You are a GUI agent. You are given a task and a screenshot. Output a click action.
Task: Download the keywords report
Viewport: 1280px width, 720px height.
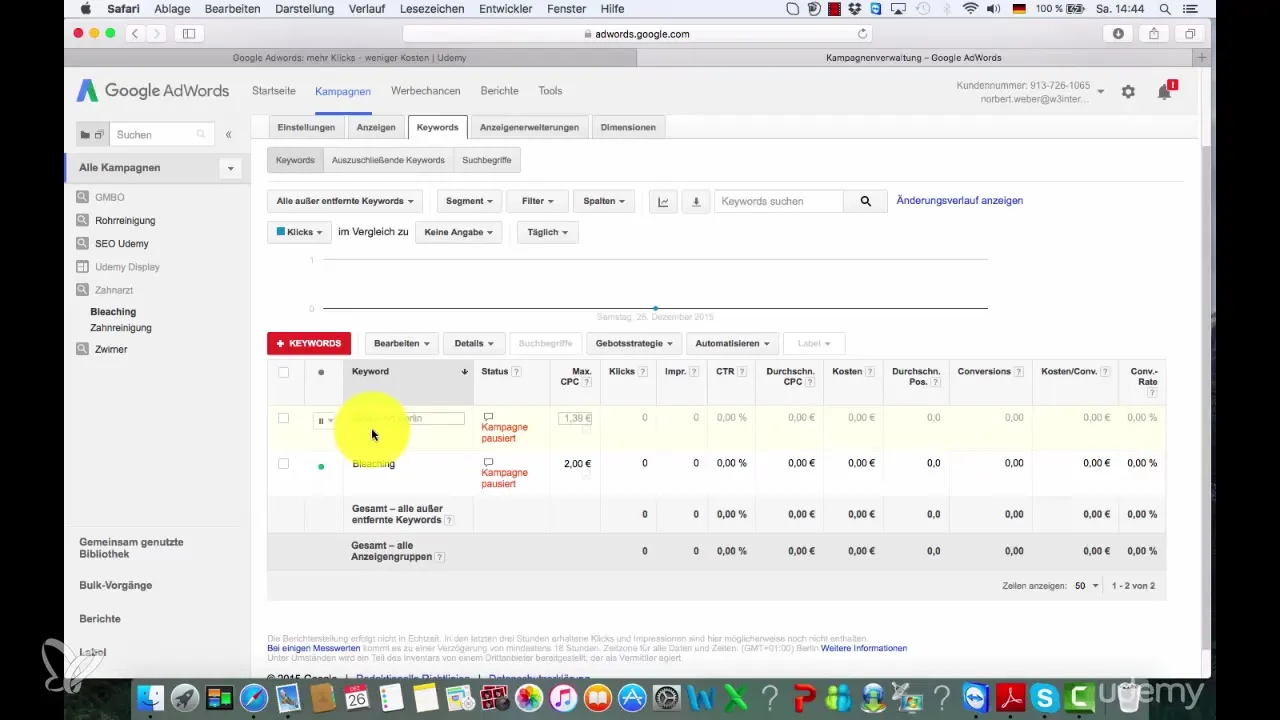point(696,201)
